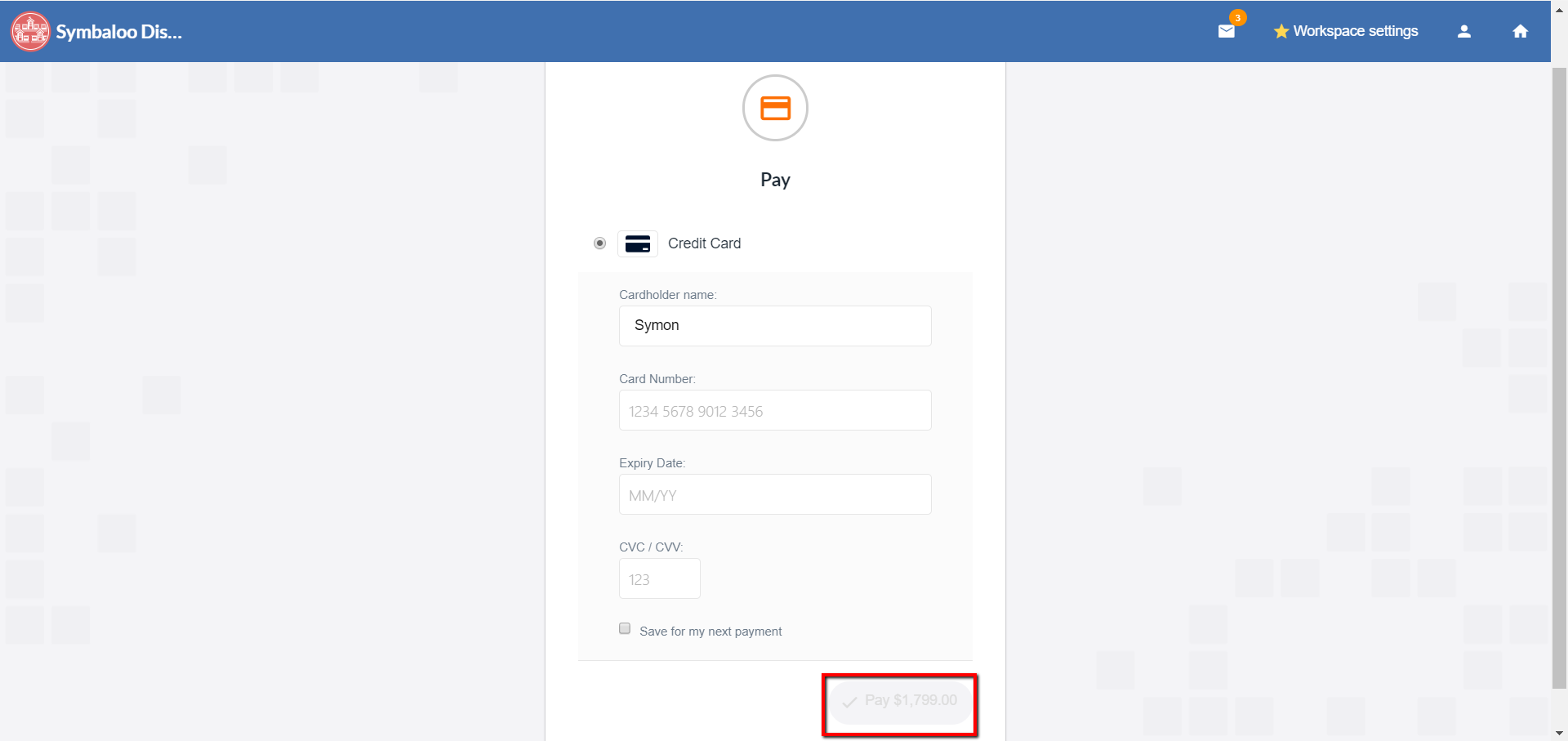Click the Symbaloo Dis... workspace title
The height and width of the screenshot is (741, 1568).
119,32
